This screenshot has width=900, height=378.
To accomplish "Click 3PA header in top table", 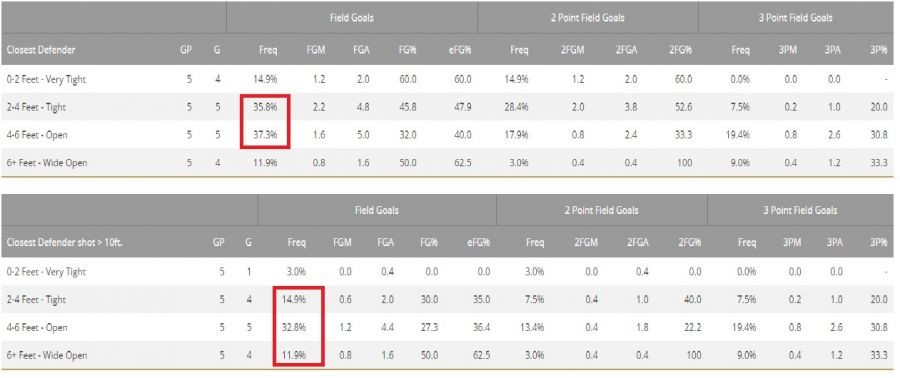I will (x=833, y=50).
